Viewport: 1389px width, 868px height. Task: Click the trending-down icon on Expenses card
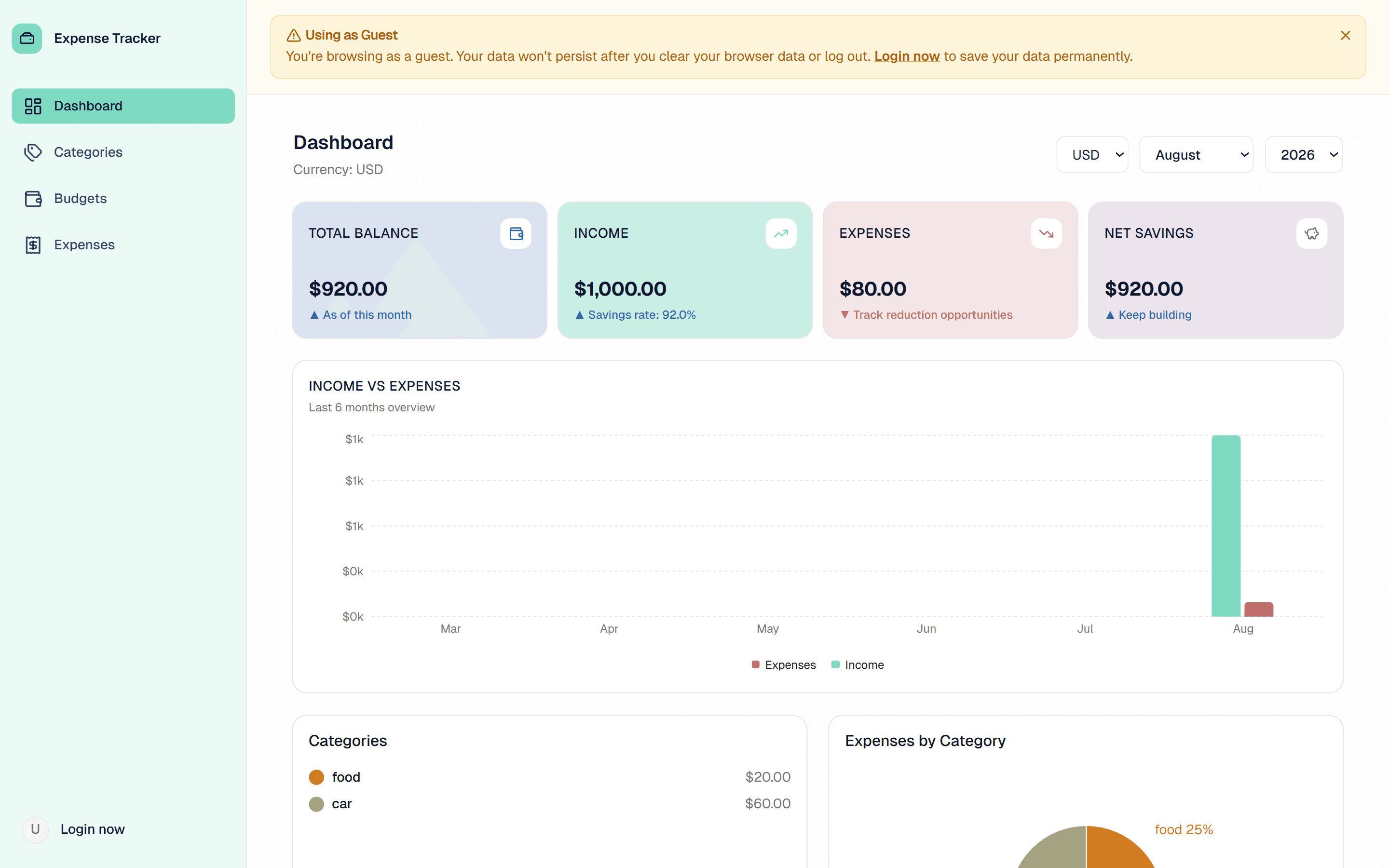pos(1046,234)
